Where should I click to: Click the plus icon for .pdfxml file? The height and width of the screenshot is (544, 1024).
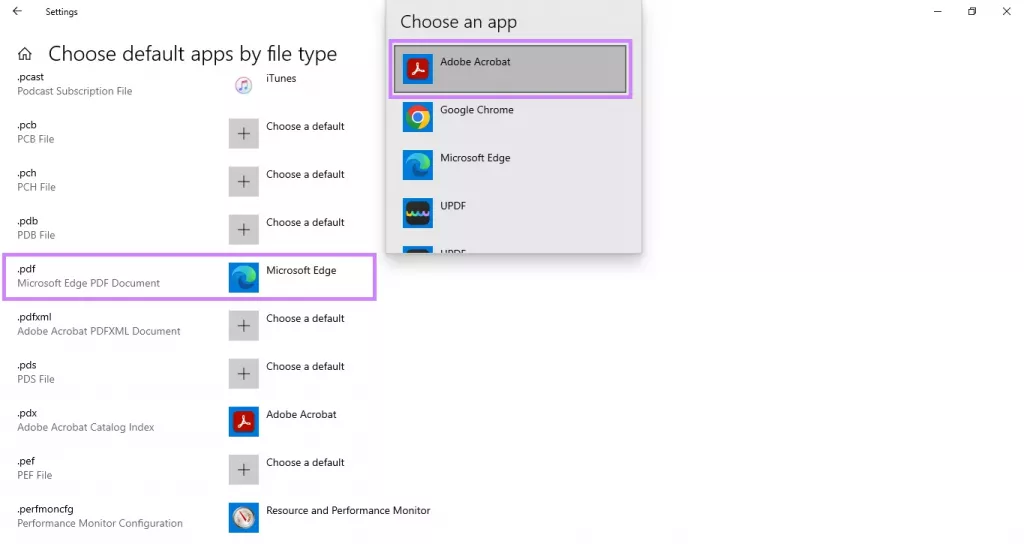244,326
